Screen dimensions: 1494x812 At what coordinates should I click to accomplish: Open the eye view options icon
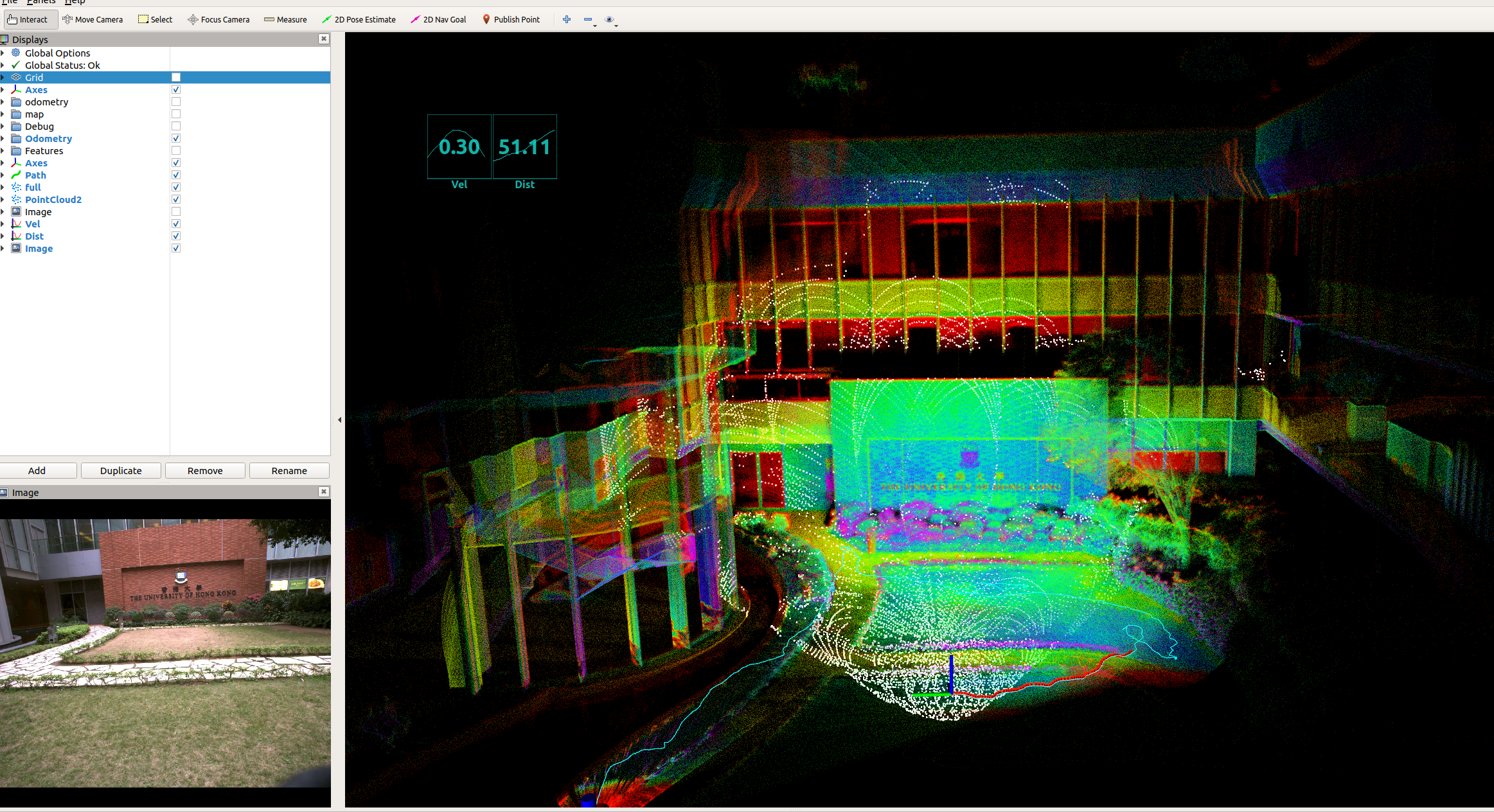point(609,19)
